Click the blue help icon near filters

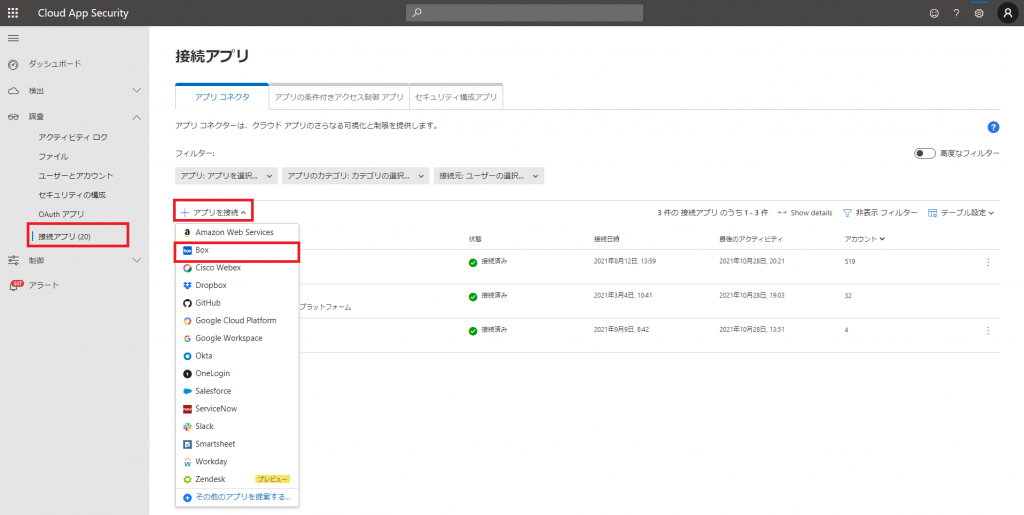993,127
